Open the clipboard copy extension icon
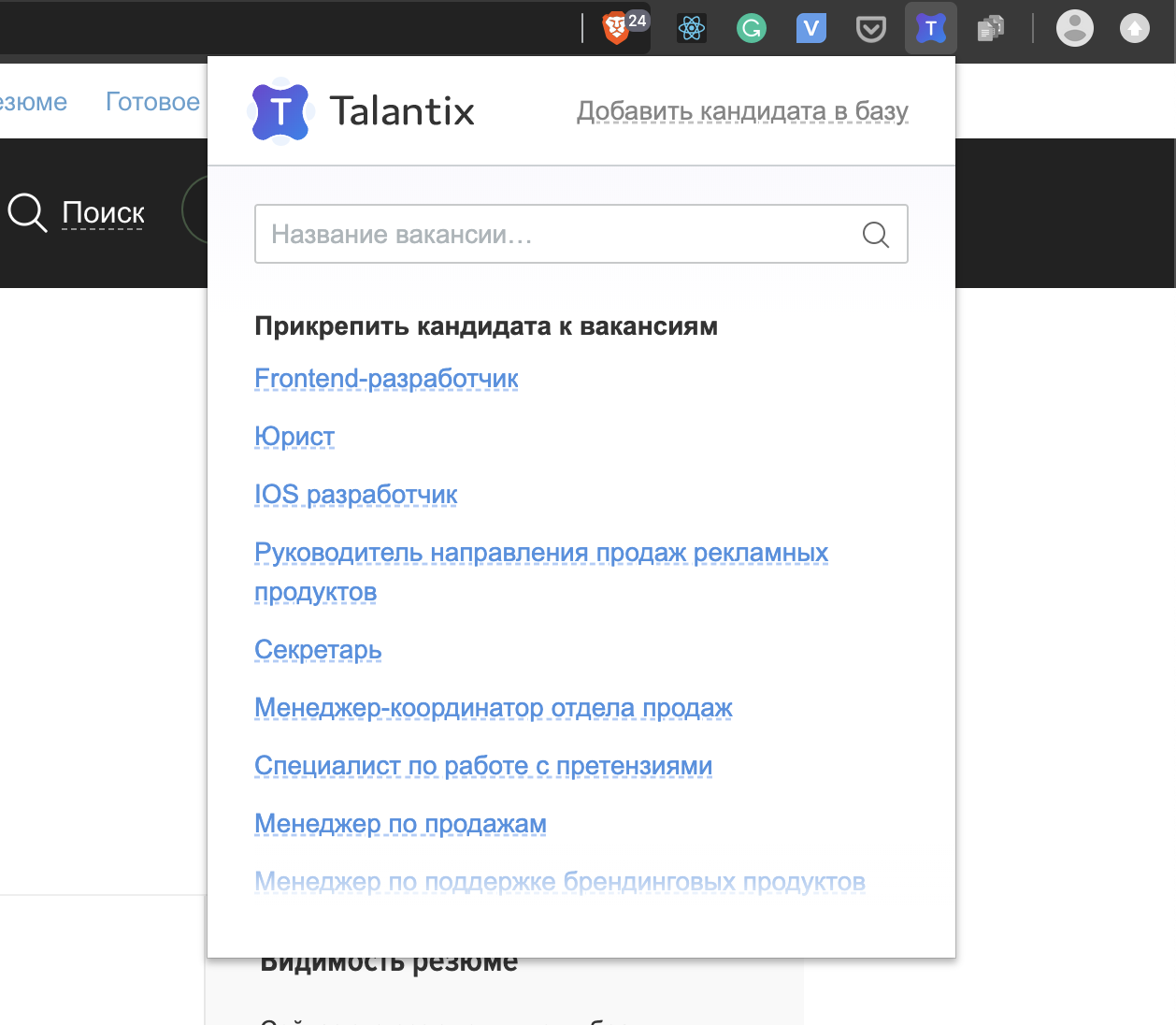The image size is (1176, 1025). coord(991,29)
